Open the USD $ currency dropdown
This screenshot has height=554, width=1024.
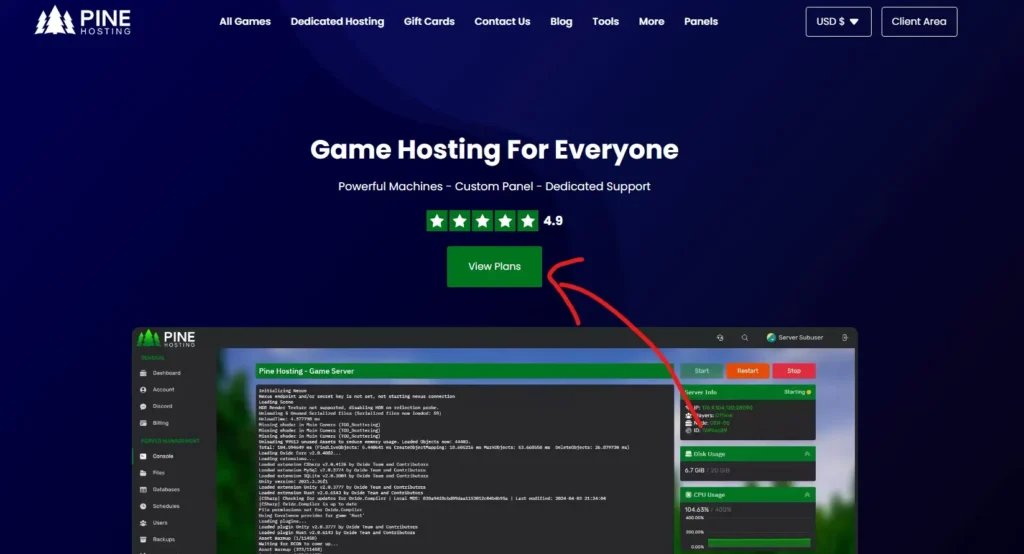tap(838, 22)
